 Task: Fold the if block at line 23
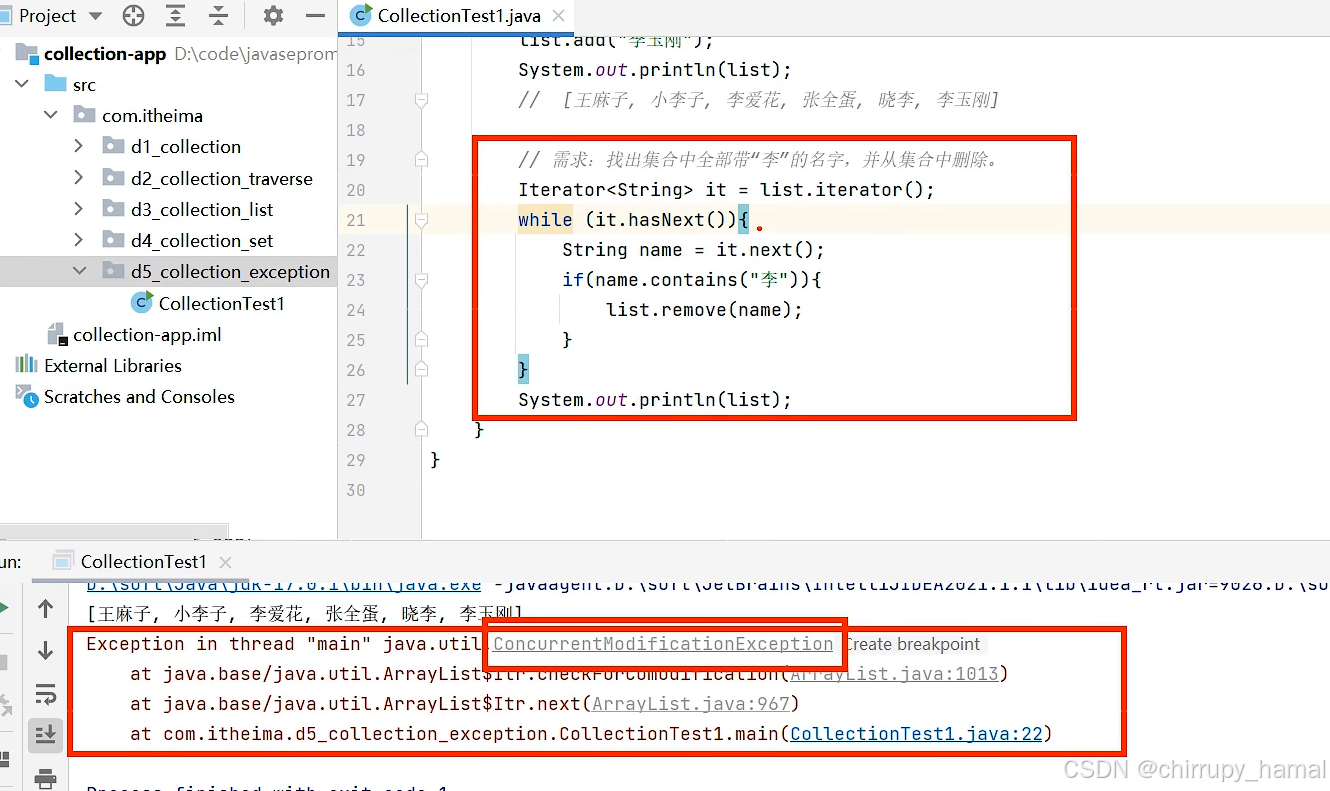click(x=421, y=280)
